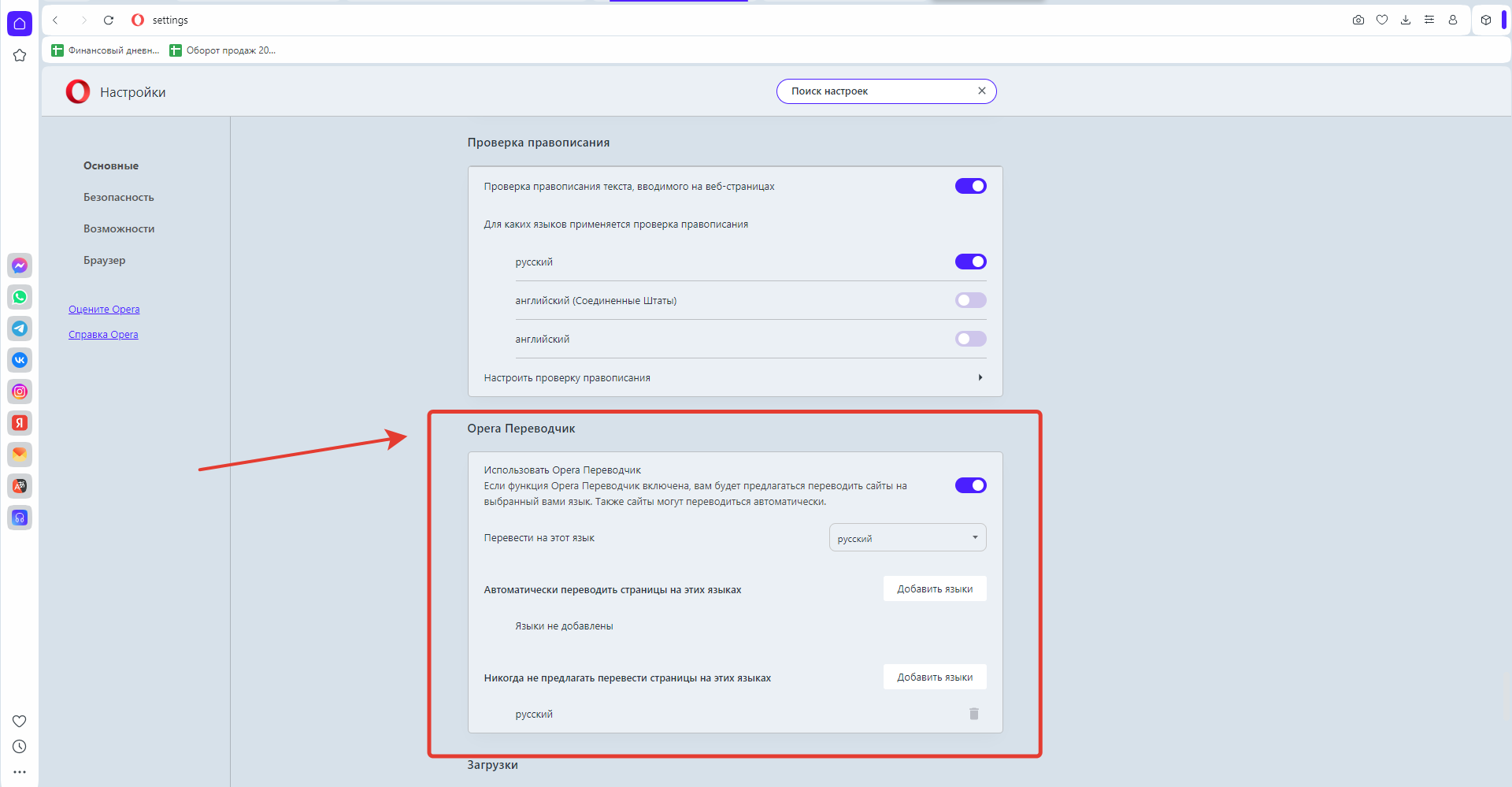Select Возможности in settings navigation
Viewport: 1512px width, 787px height.
119,228
